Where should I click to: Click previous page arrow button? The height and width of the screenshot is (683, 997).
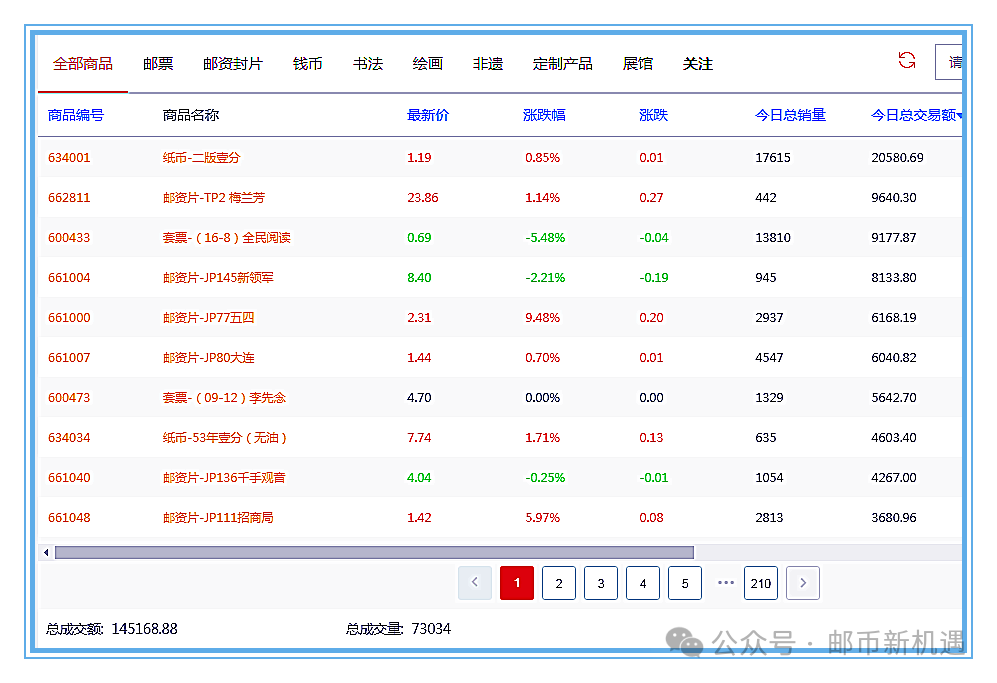pyautogui.click(x=475, y=583)
